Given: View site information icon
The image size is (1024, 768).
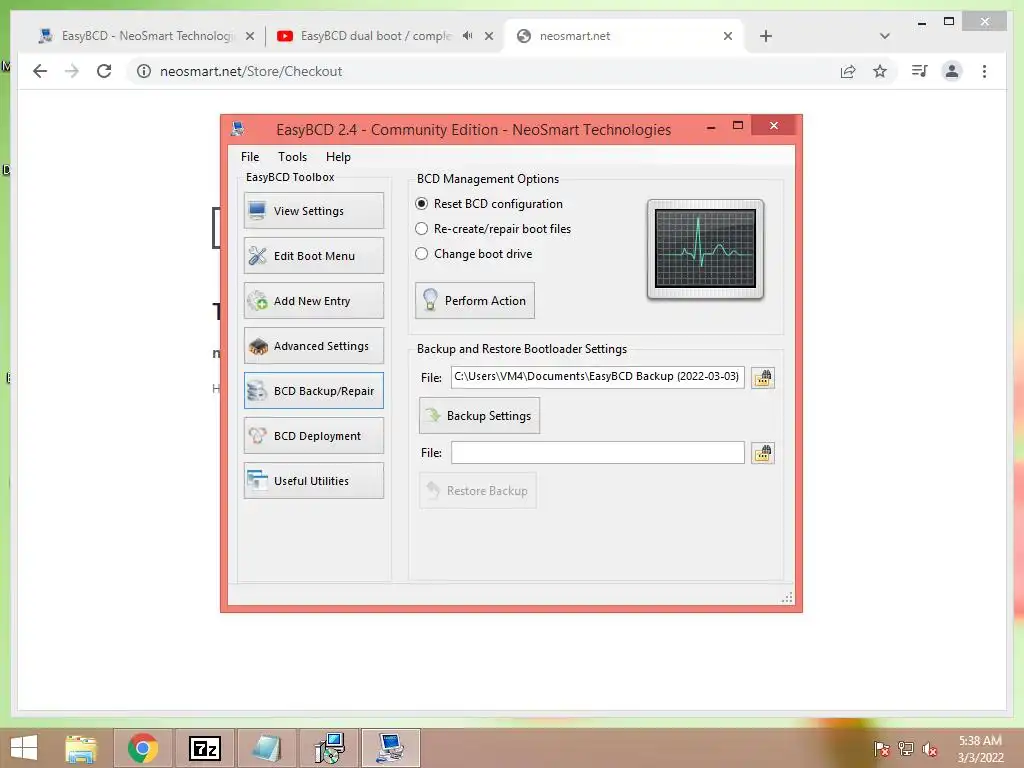Looking at the screenshot, I should 144,71.
